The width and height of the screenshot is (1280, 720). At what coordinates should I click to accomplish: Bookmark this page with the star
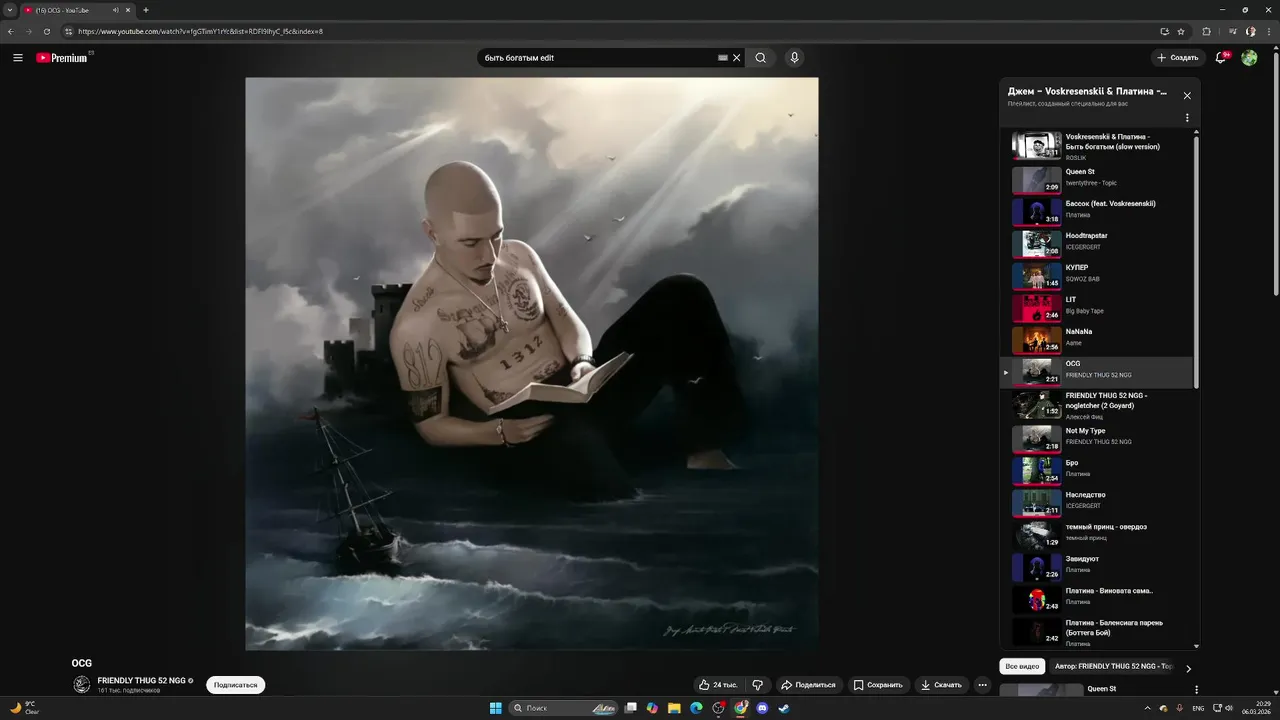pyautogui.click(x=1181, y=31)
